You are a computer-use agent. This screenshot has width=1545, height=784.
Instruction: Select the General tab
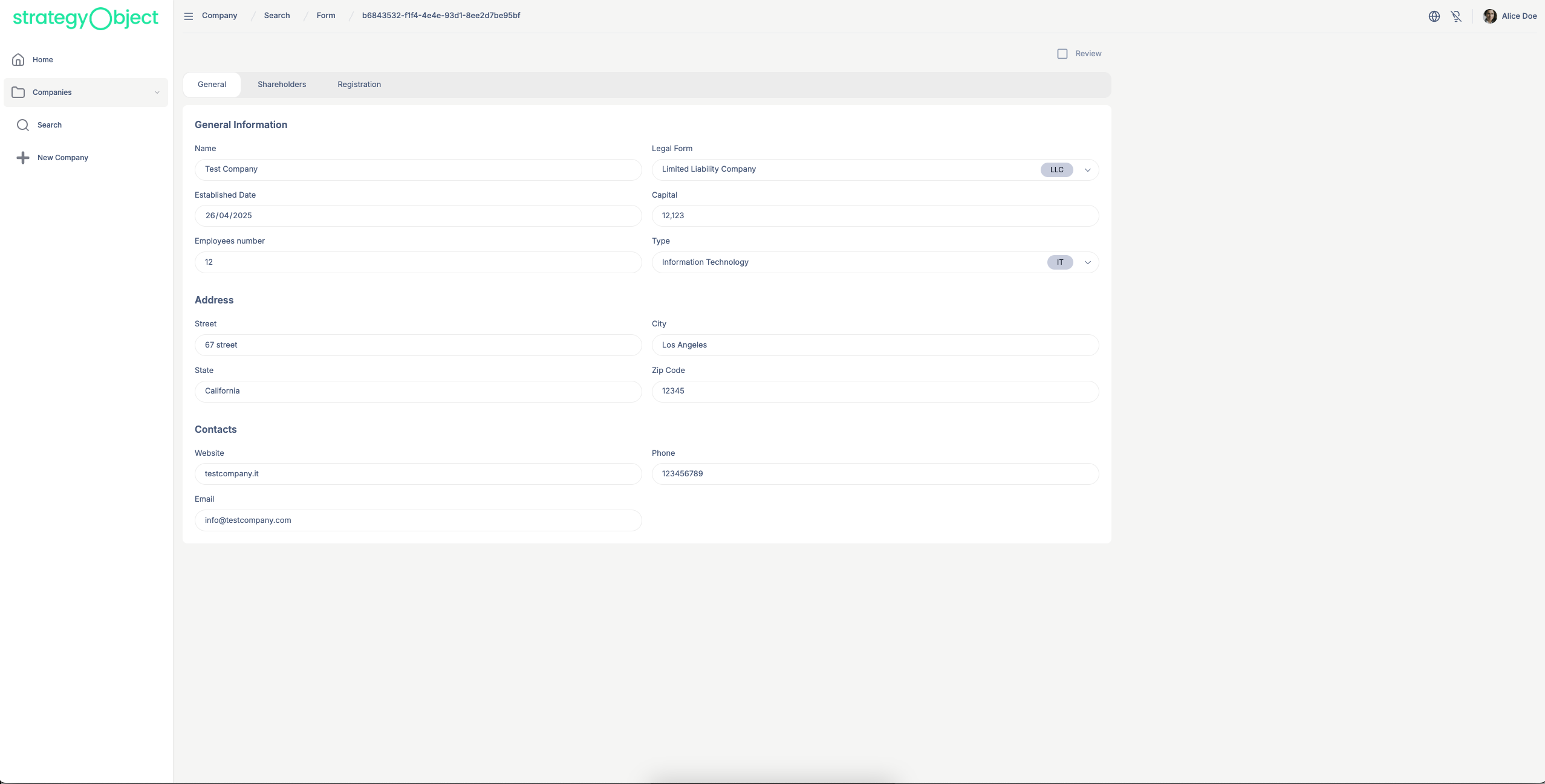(212, 85)
